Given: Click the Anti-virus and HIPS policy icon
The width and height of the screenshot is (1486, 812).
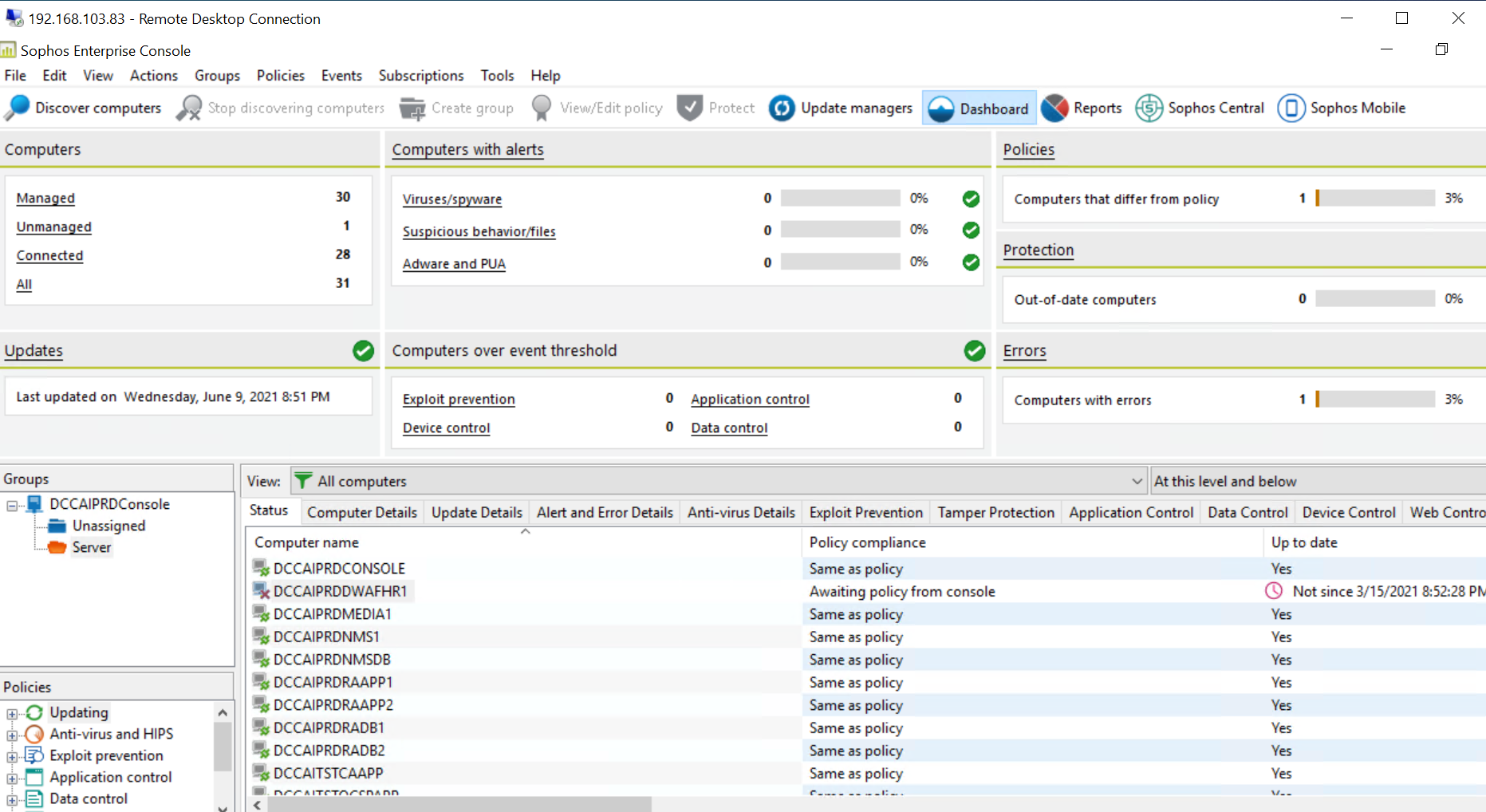Looking at the screenshot, I should pos(34,734).
